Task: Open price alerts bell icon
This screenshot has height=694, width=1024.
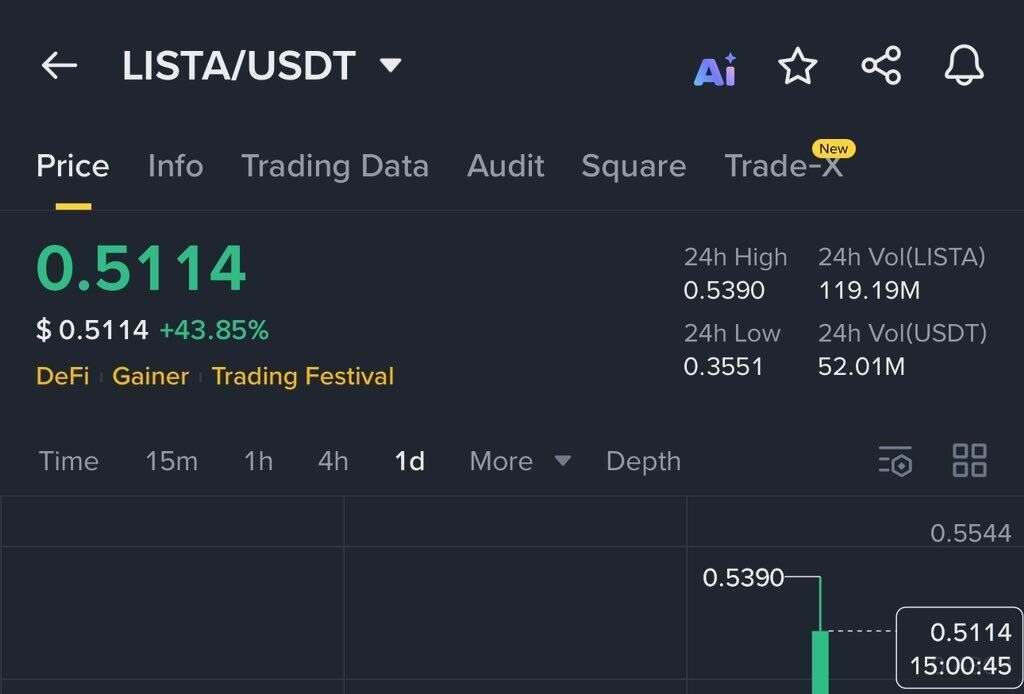Action: tap(964, 67)
